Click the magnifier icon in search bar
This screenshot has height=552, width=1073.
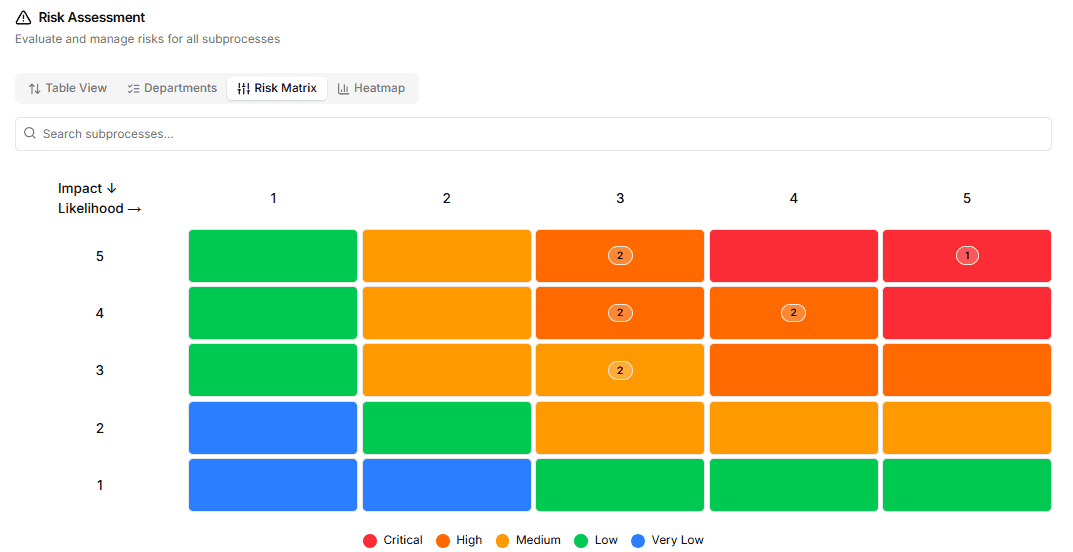pyautogui.click(x=30, y=134)
